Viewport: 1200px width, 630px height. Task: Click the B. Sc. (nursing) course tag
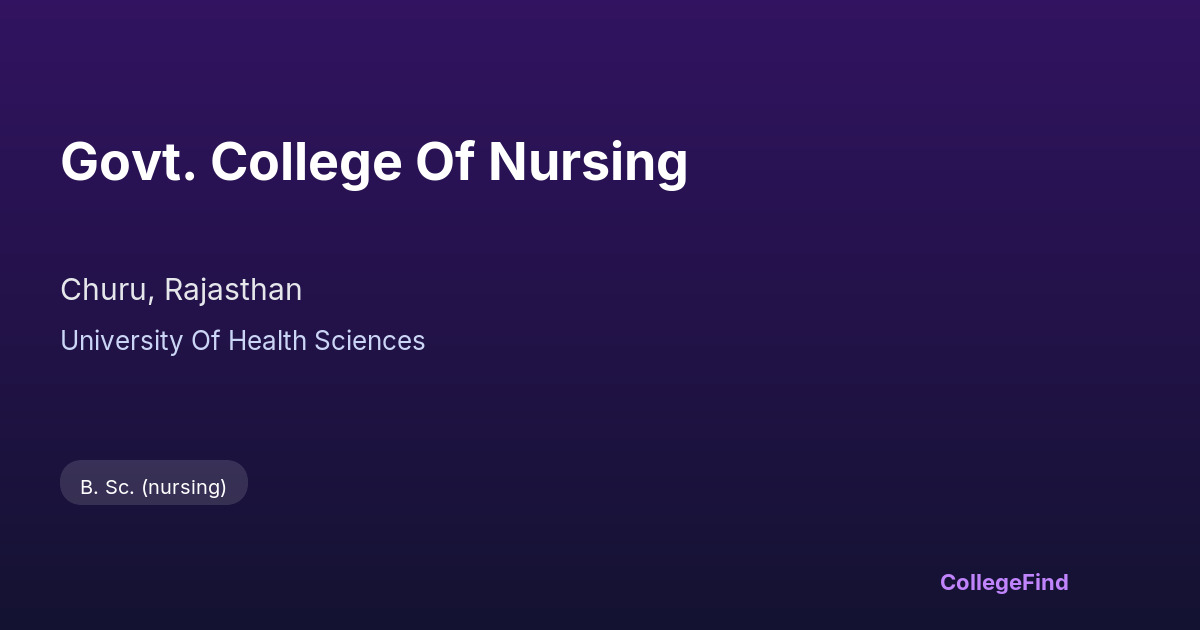pos(154,487)
